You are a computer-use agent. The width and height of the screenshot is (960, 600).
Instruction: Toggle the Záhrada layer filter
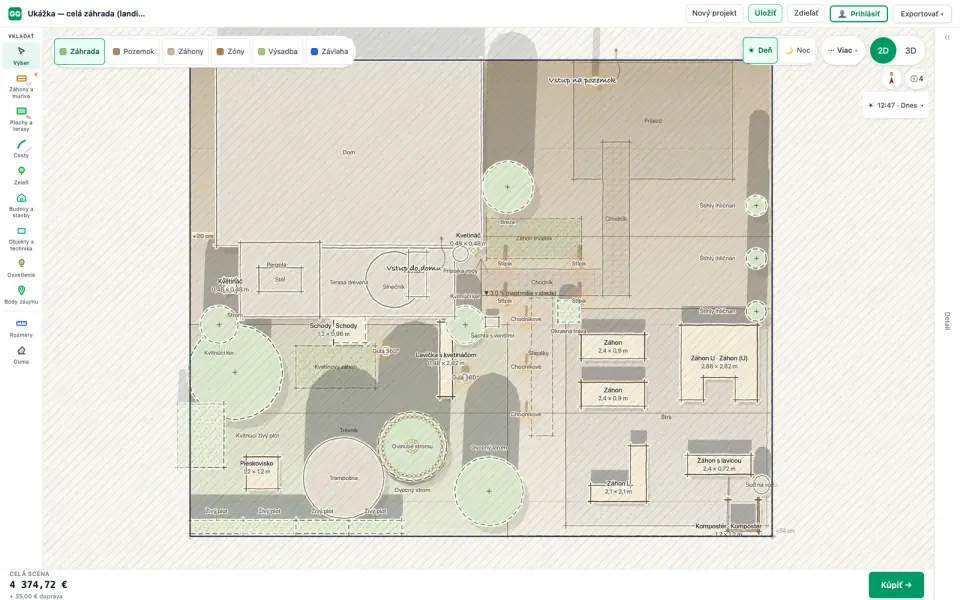(80, 51)
